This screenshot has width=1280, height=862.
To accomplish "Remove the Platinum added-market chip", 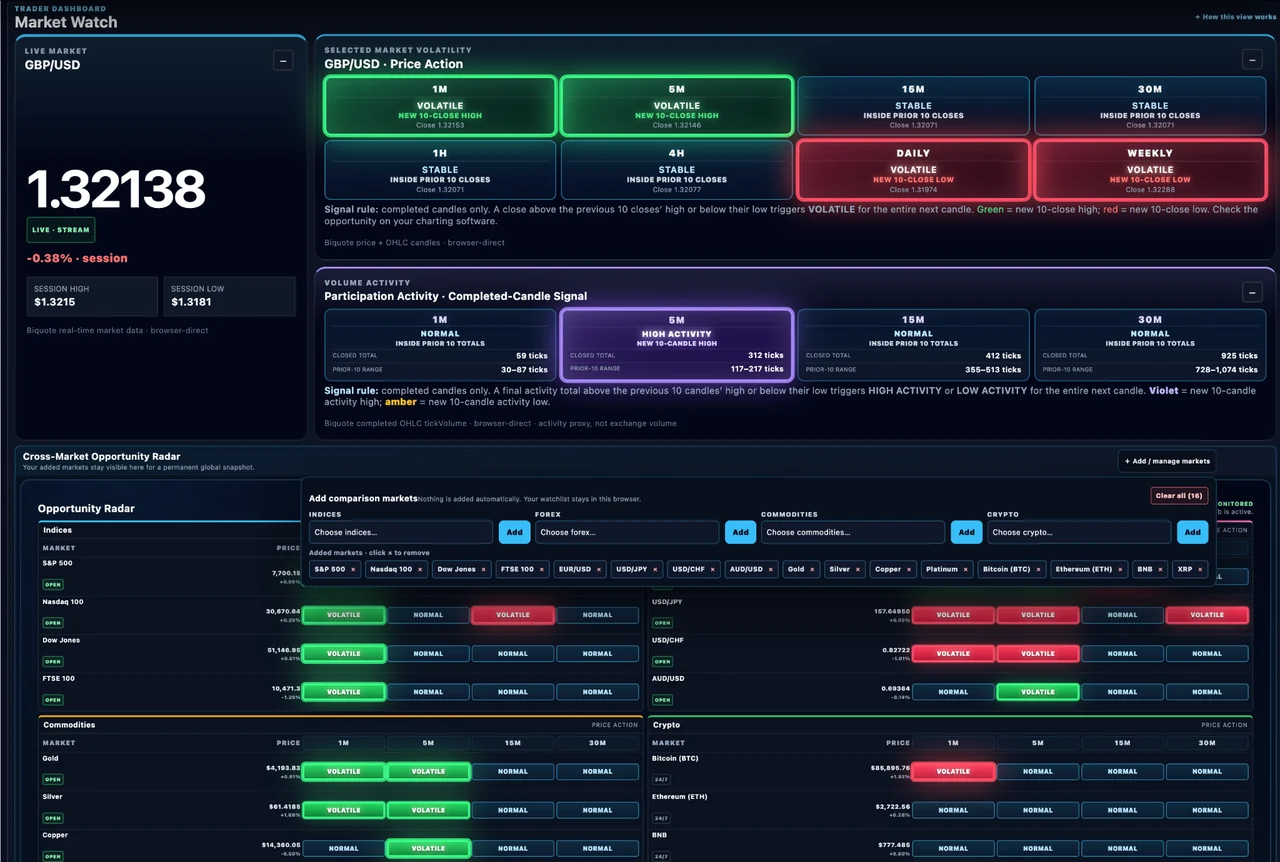I will point(966,569).
